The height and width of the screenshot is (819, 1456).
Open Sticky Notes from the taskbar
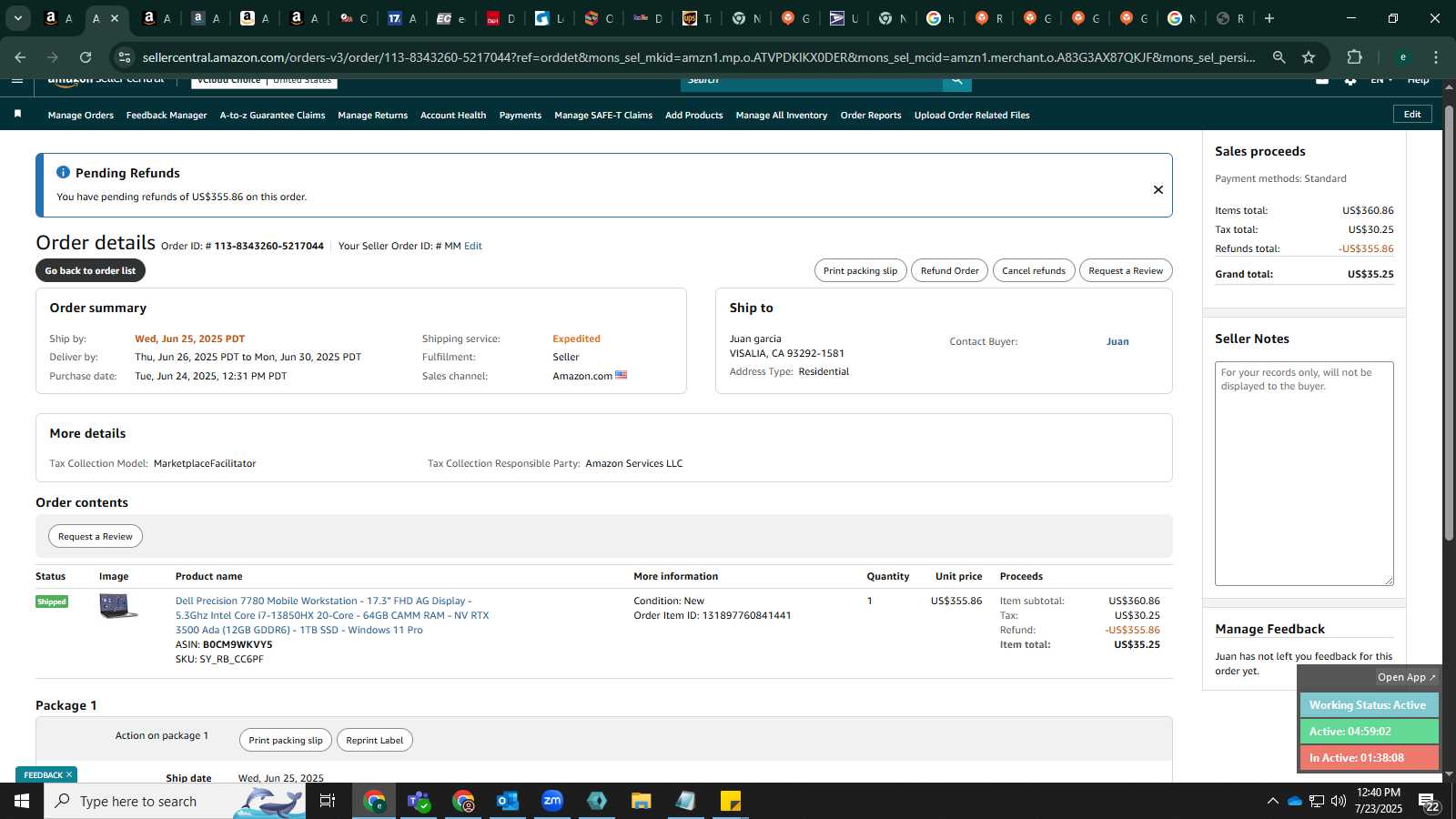731,801
